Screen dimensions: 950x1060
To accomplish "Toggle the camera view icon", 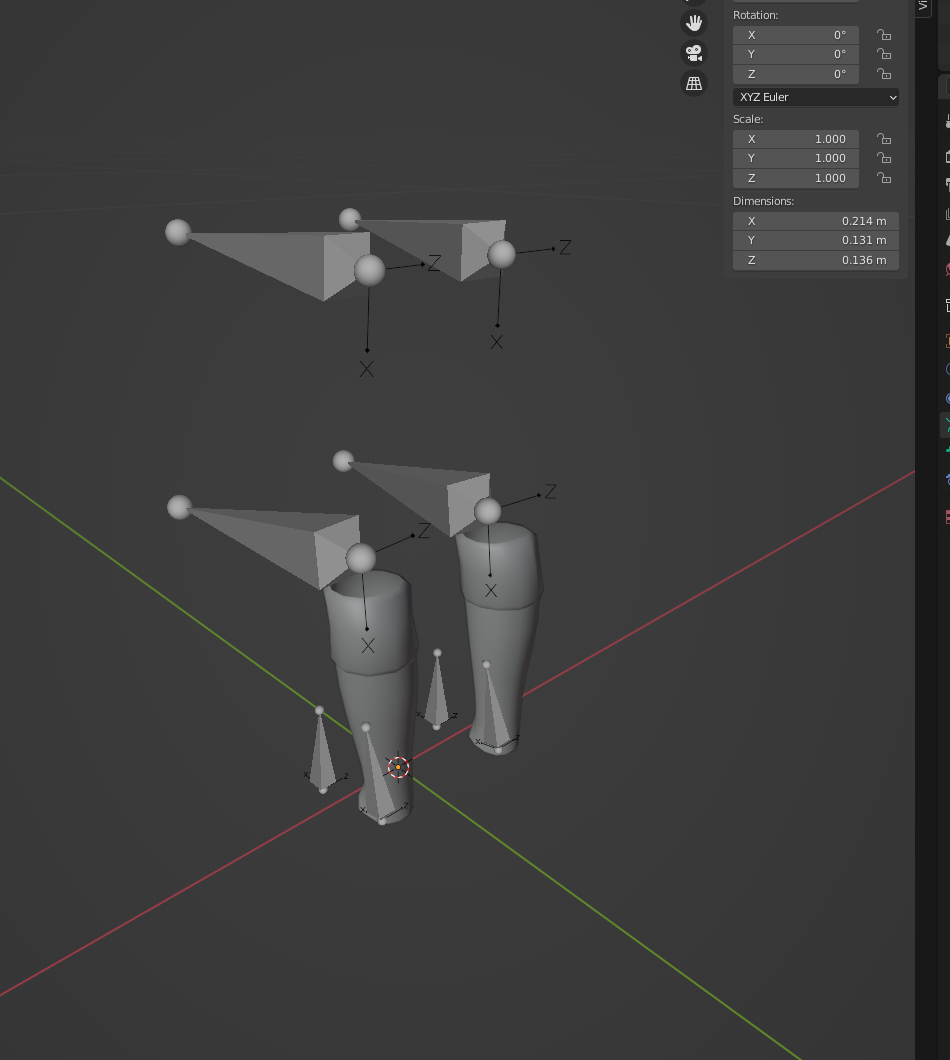I will pyautogui.click(x=694, y=53).
